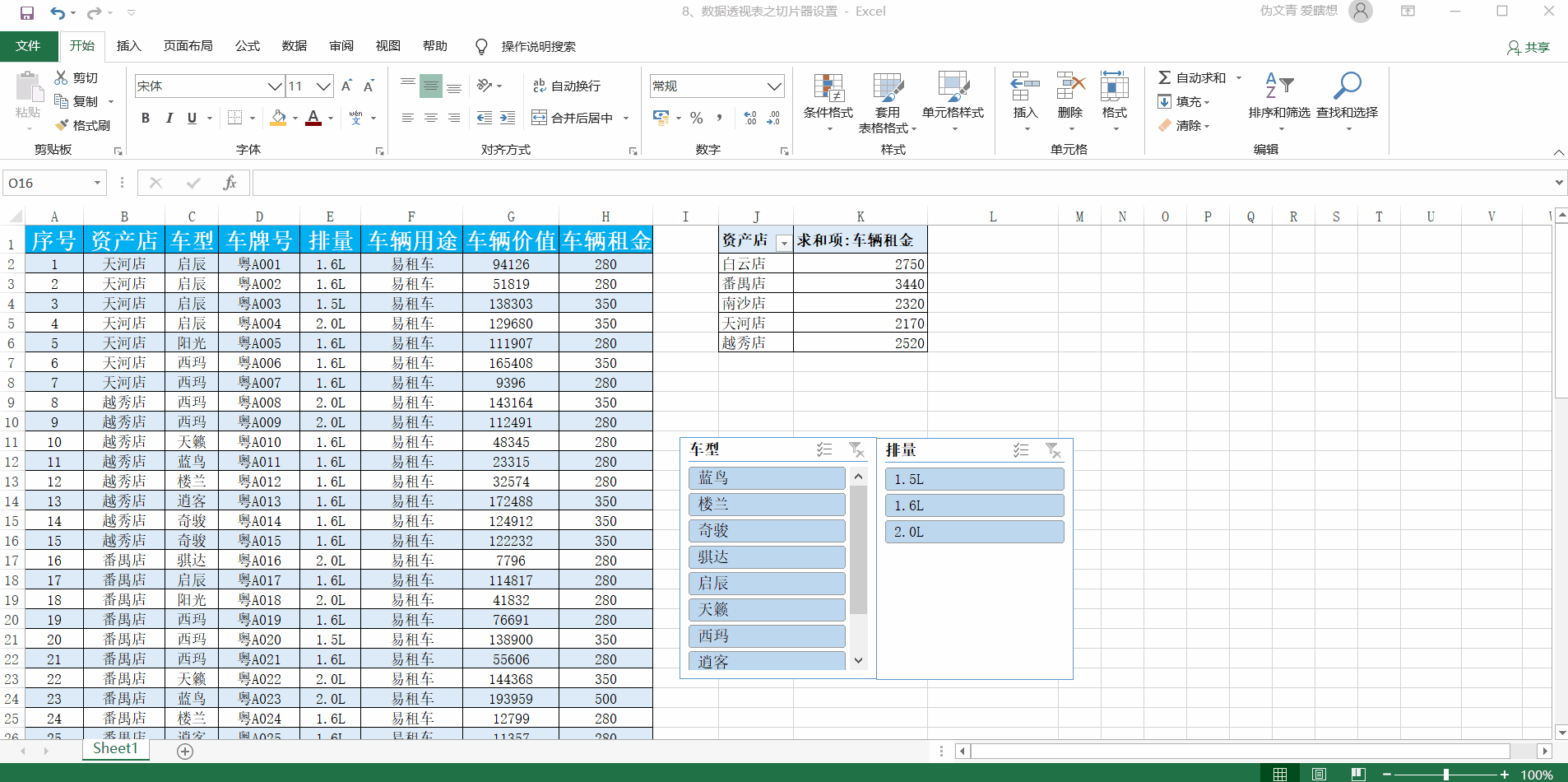The height and width of the screenshot is (782, 1568).
Task: Open the number format dropdown (常规)
Action: point(774,86)
